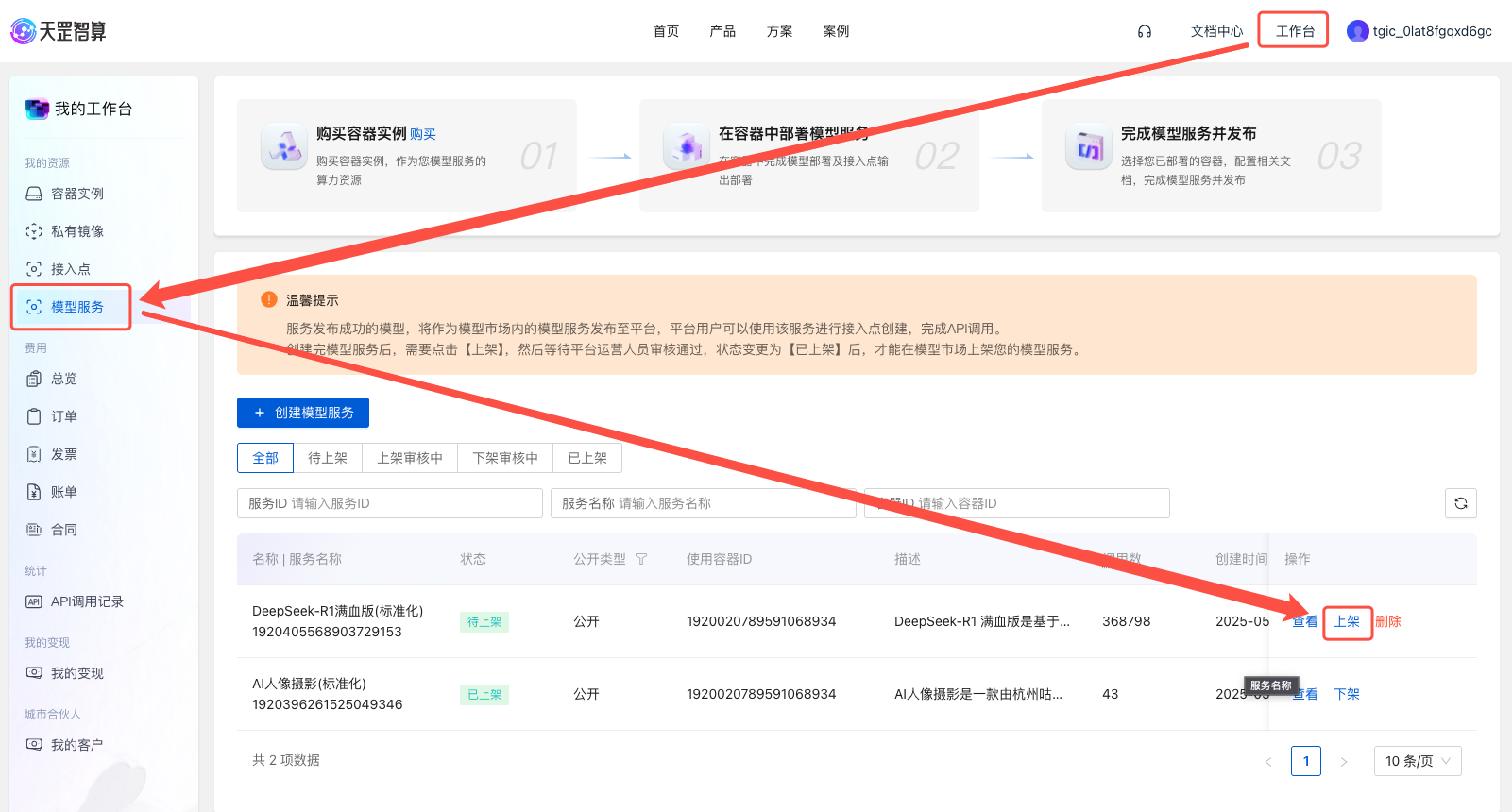
Task: Click 查看 for AI人像摄影
Action: (x=1305, y=694)
